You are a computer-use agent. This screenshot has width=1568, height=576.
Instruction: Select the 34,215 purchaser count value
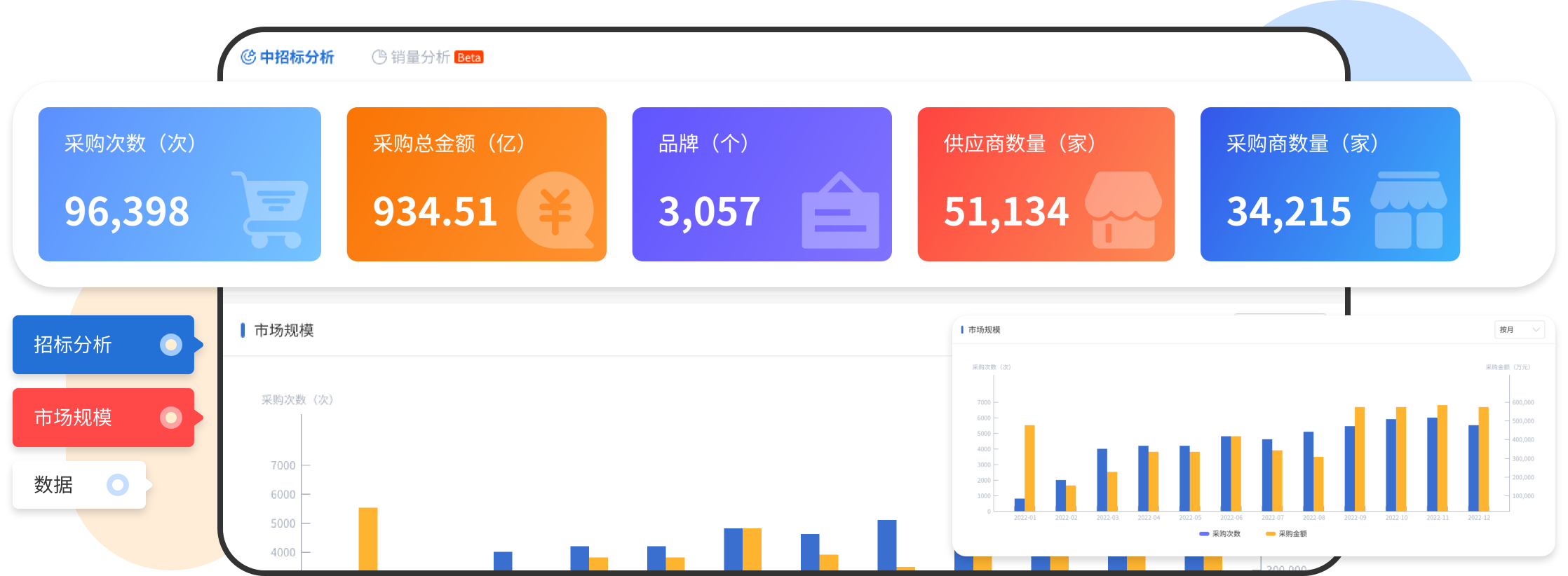click(1289, 212)
